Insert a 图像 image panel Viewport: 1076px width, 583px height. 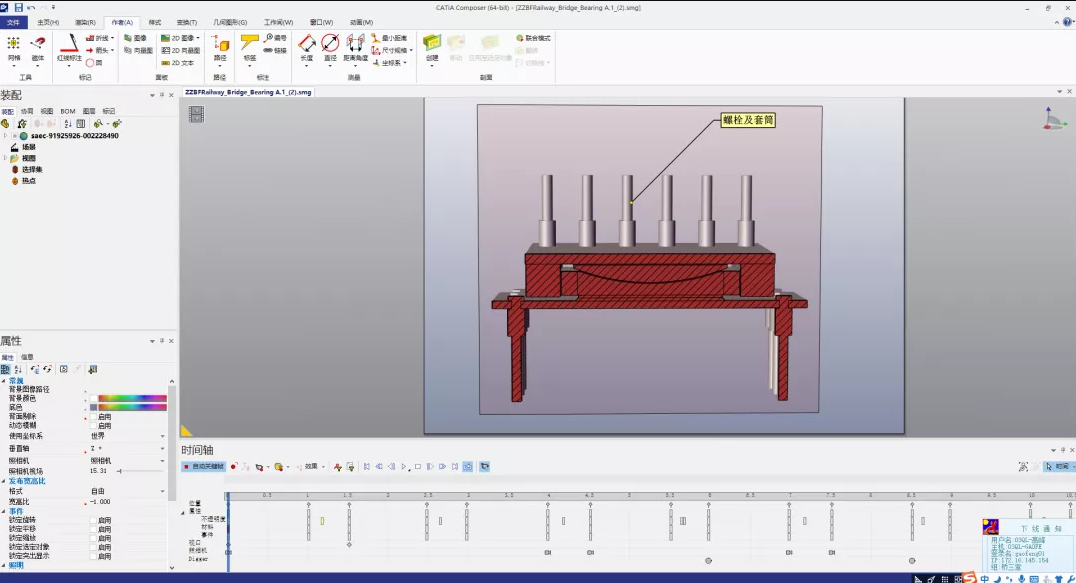(x=135, y=38)
